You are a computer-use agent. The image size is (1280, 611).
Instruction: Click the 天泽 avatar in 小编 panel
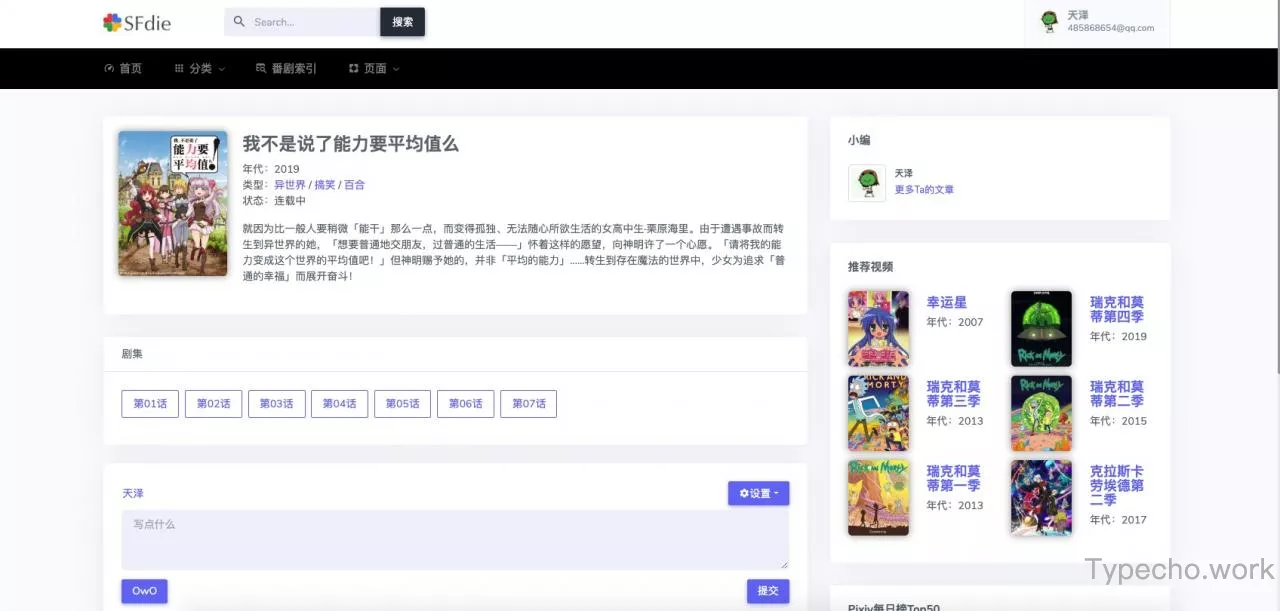(x=866, y=182)
